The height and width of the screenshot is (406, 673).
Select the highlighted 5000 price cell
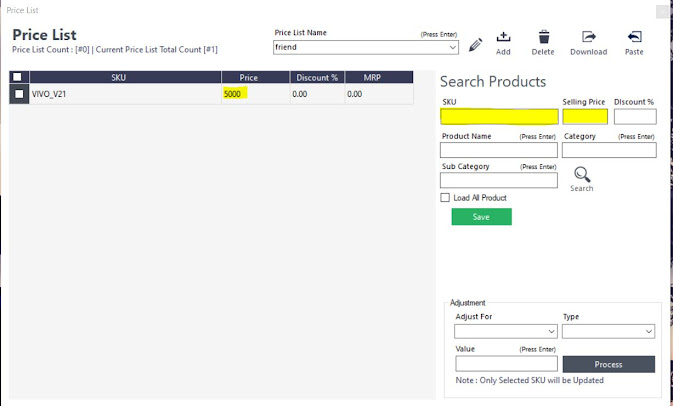pos(235,94)
